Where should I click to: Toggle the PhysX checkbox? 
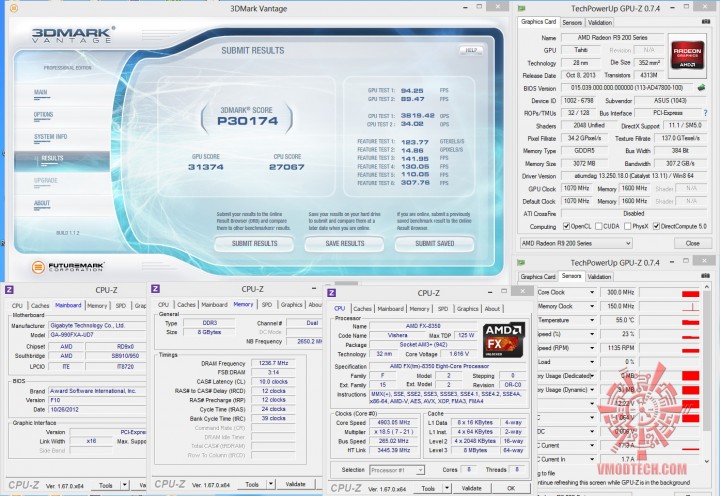(x=628, y=226)
